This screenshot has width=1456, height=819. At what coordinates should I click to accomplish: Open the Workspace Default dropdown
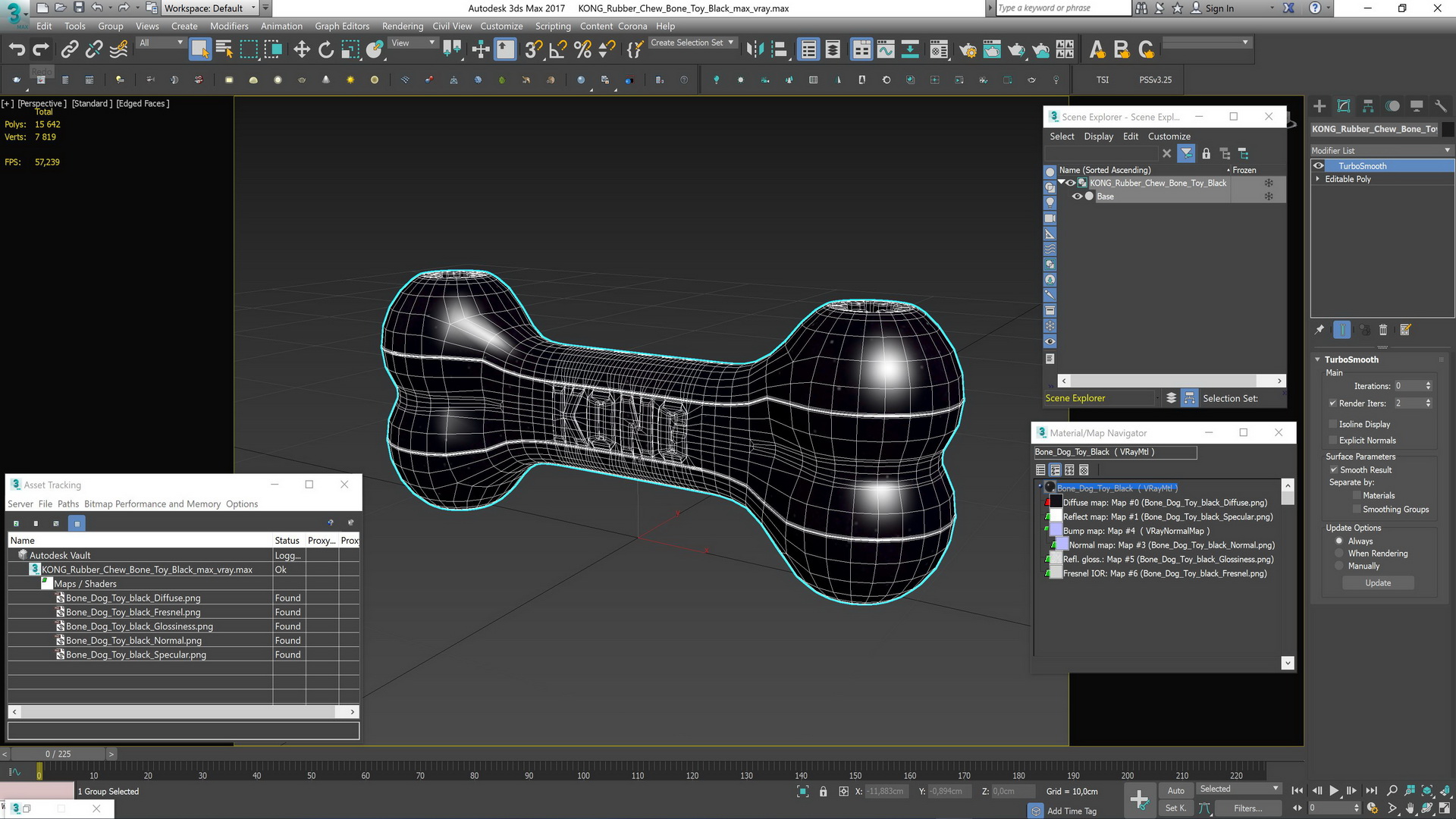coord(211,8)
